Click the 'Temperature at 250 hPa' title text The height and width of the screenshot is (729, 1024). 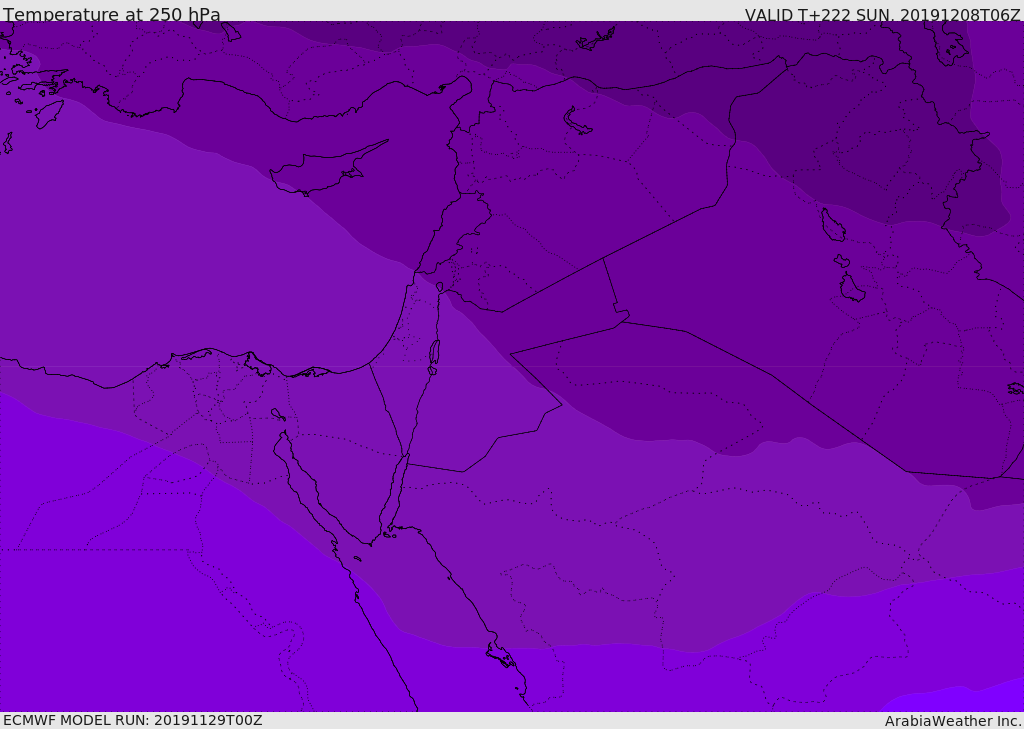[x=112, y=14]
